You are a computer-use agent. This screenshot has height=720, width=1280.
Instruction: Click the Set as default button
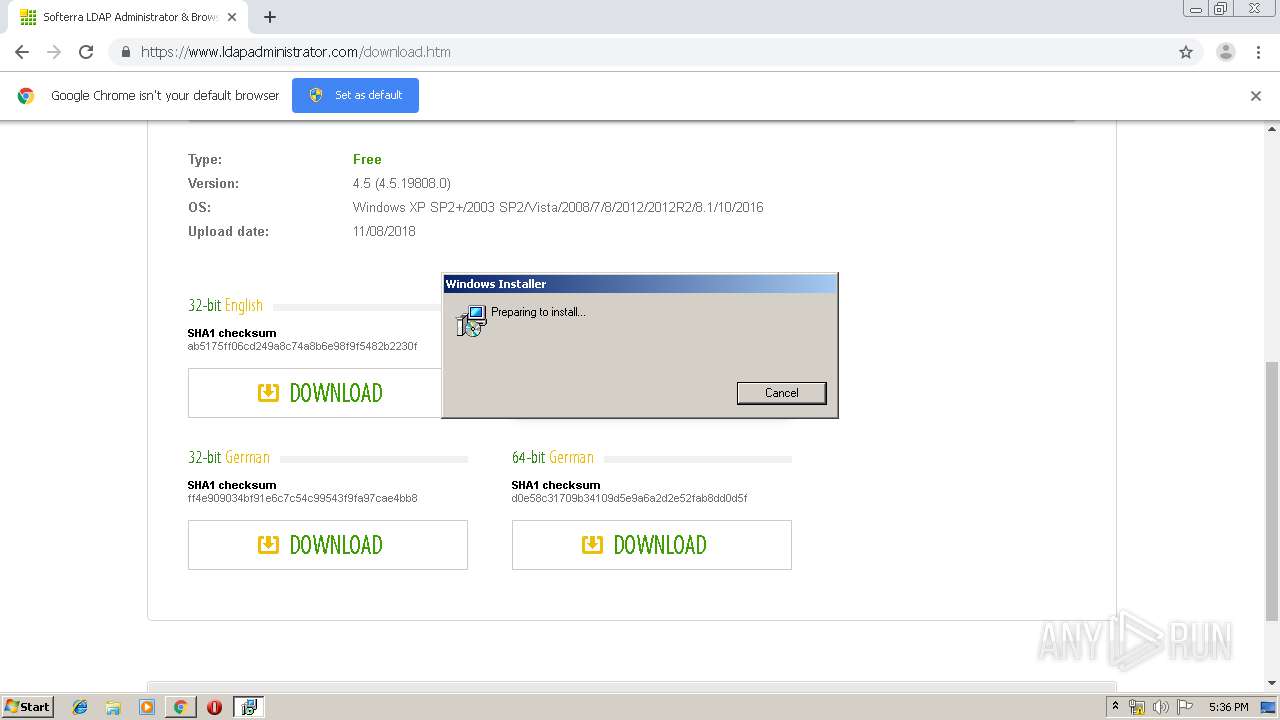(355, 95)
